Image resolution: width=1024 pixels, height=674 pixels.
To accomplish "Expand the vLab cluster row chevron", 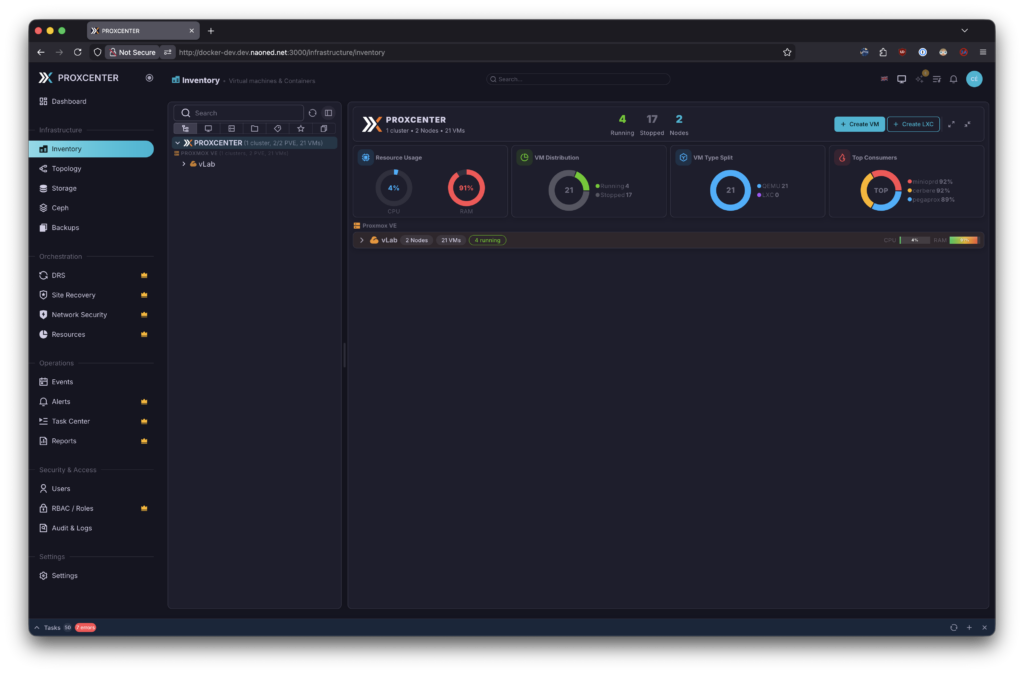I will [x=362, y=240].
